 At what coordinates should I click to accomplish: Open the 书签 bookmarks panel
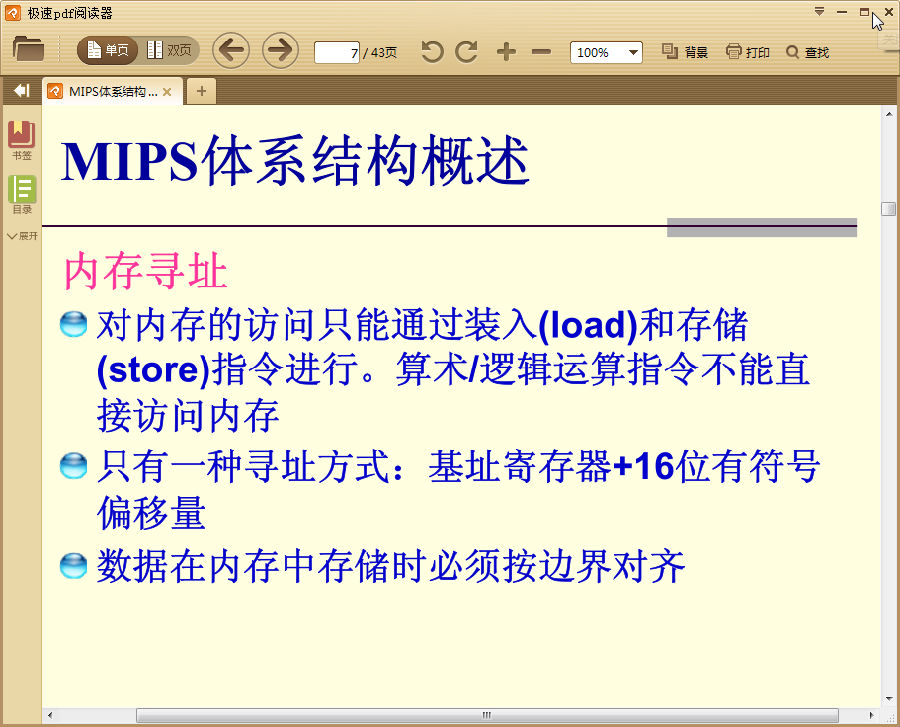click(x=22, y=141)
